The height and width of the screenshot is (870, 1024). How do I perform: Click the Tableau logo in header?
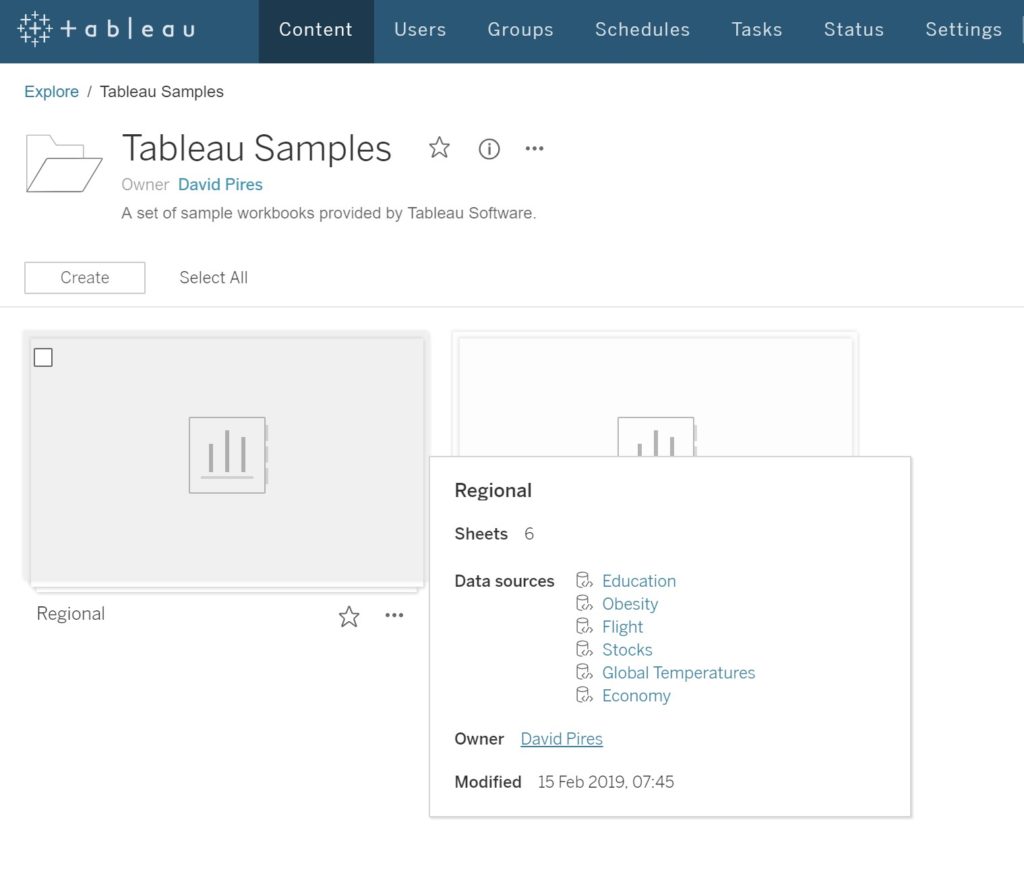[x=106, y=29]
